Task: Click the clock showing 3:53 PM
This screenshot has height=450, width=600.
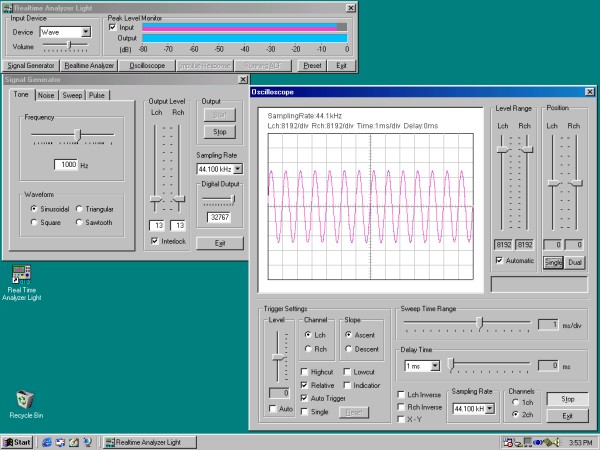Action: 580,443
